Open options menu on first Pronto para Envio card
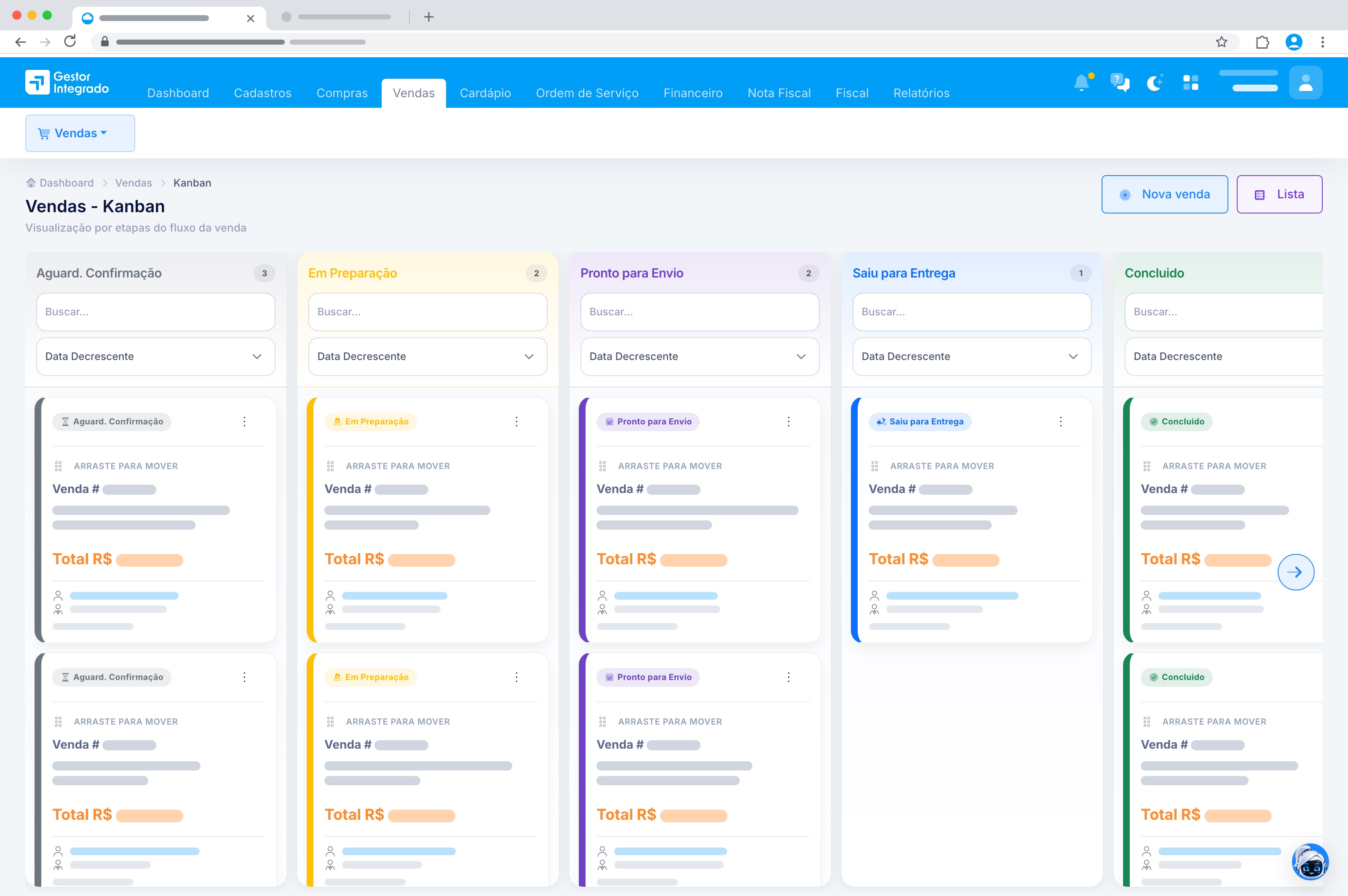 789,422
